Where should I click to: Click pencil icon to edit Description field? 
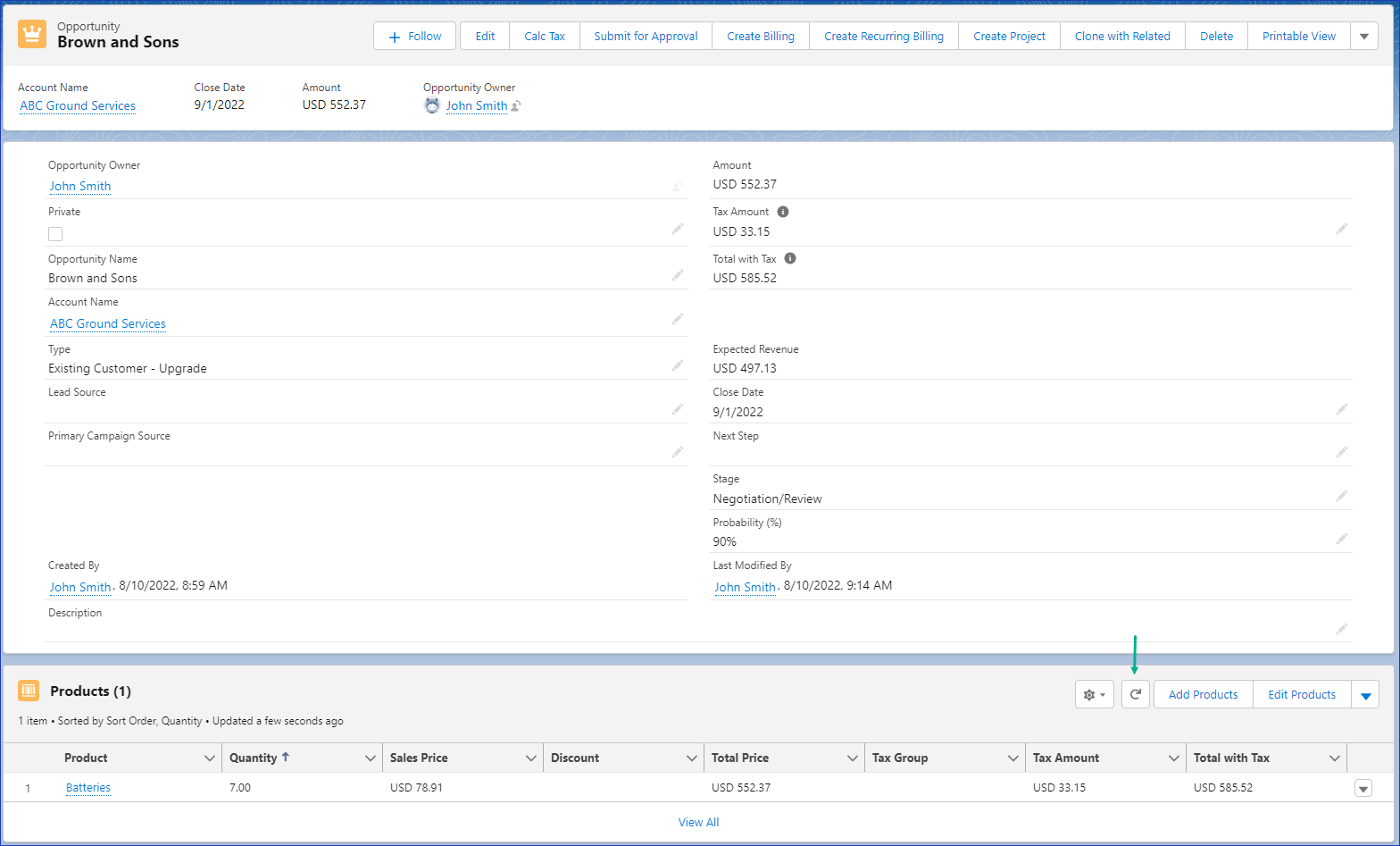pyautogui.click(x=1341, y=629)
